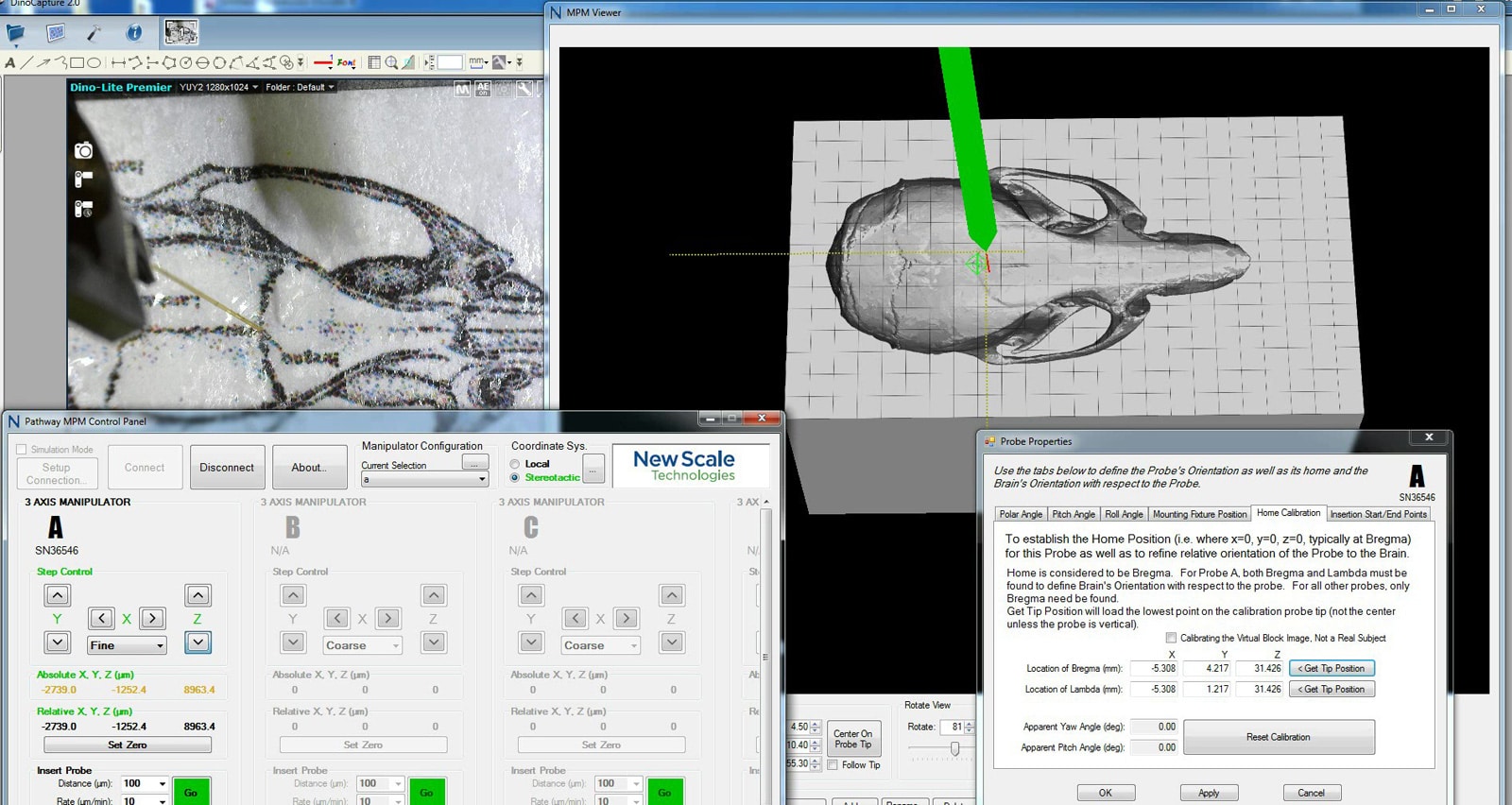This screenshot has width=1512, height=805.
Task: Open the Current Selection manipulator dropdown
Action: [x=424, y=479]
